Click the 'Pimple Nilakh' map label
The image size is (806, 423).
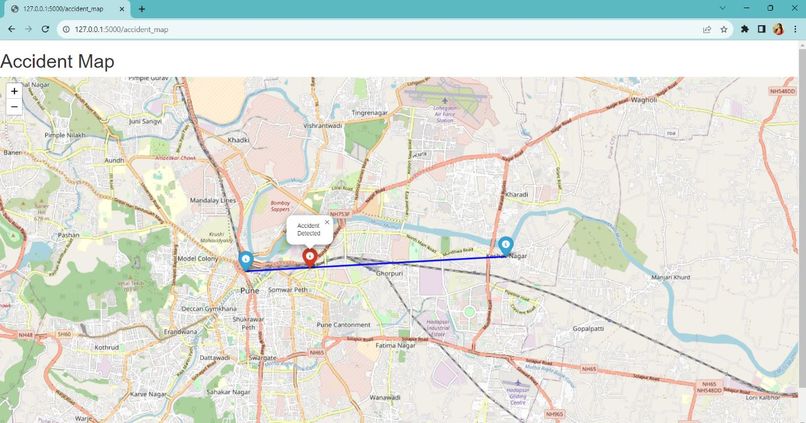65,135
